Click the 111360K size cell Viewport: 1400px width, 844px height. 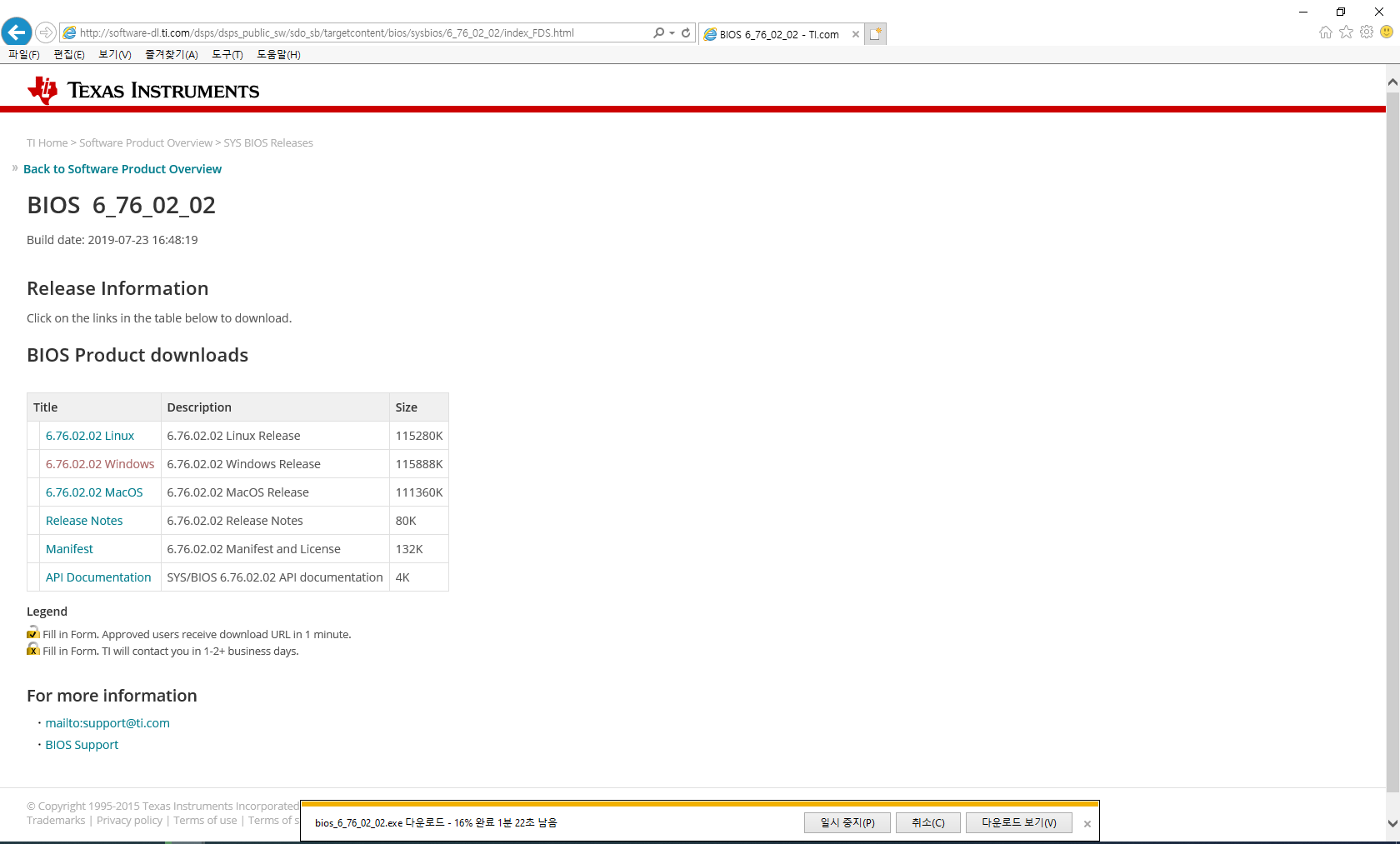point(419,492)
